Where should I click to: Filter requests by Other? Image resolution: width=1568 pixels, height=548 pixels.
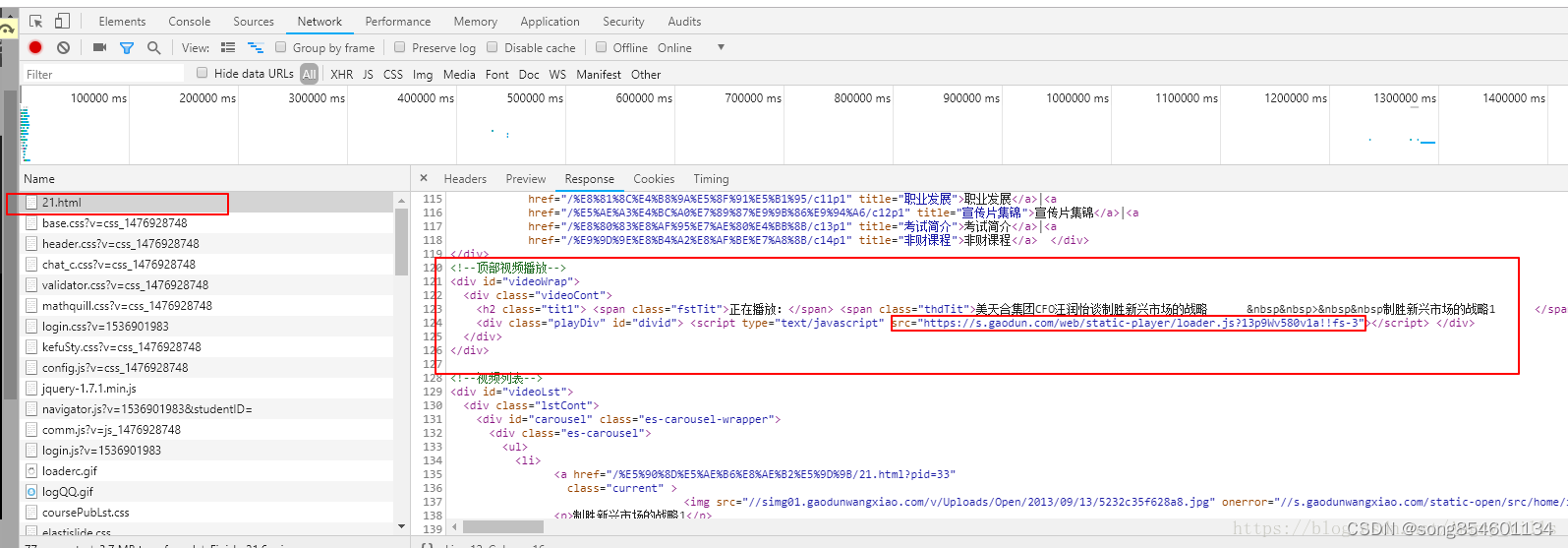tap(646, 74)
